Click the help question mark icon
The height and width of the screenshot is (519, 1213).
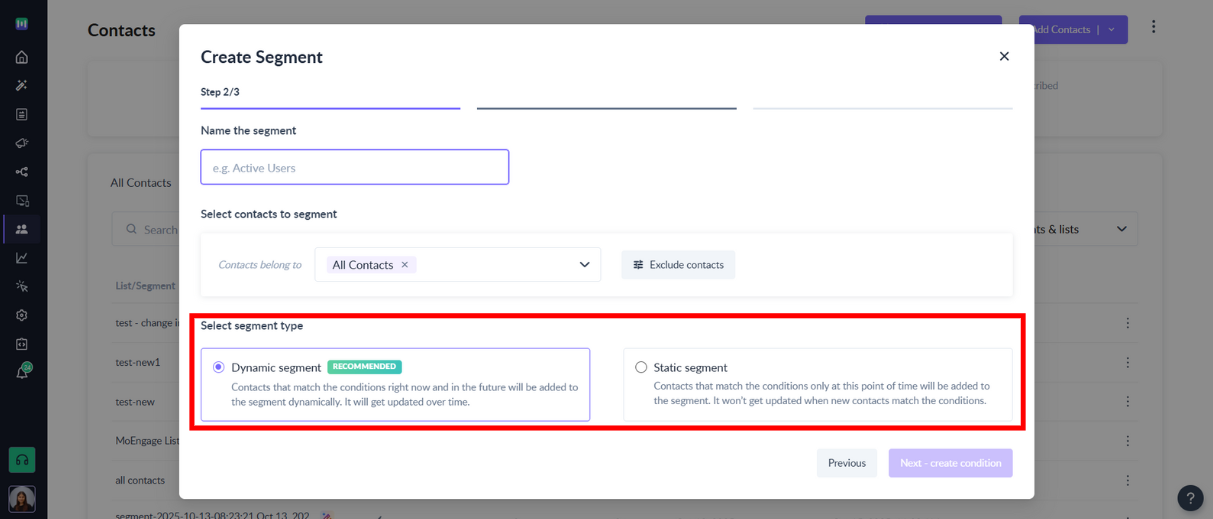(x=1190, y=498)
